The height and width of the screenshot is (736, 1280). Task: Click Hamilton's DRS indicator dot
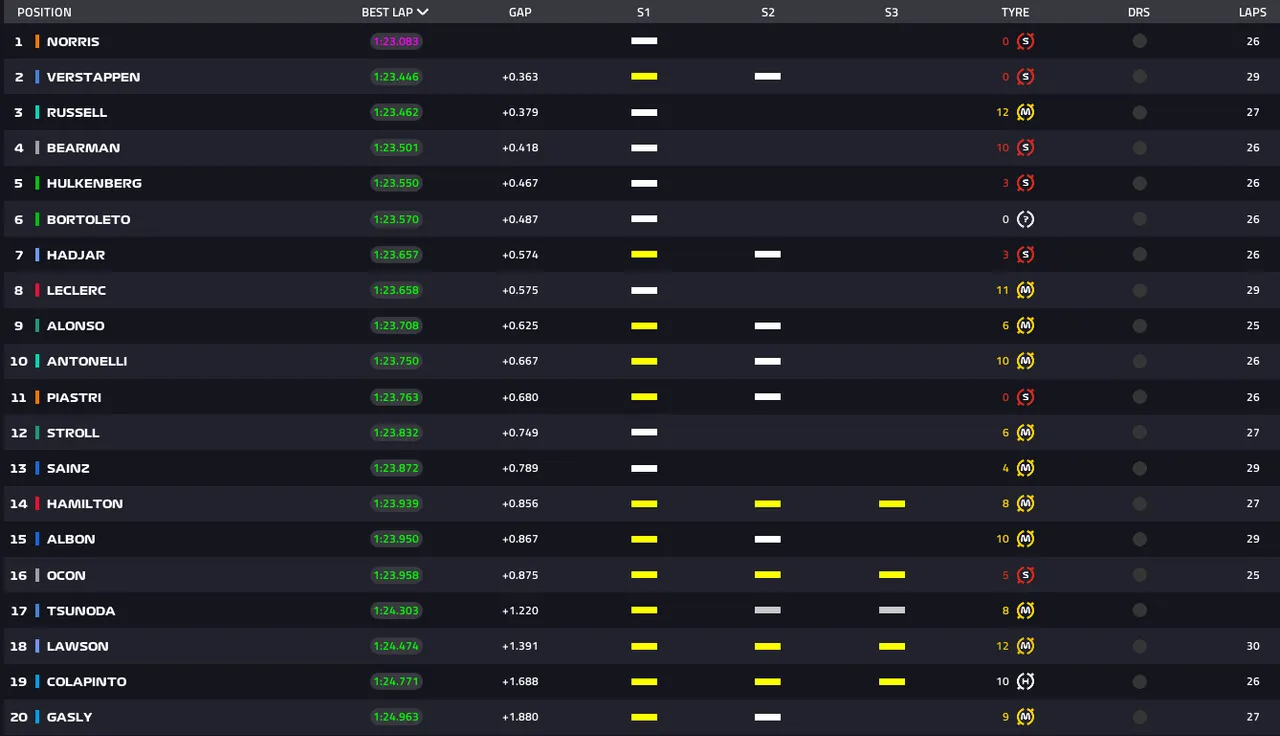pos(1139,504)
